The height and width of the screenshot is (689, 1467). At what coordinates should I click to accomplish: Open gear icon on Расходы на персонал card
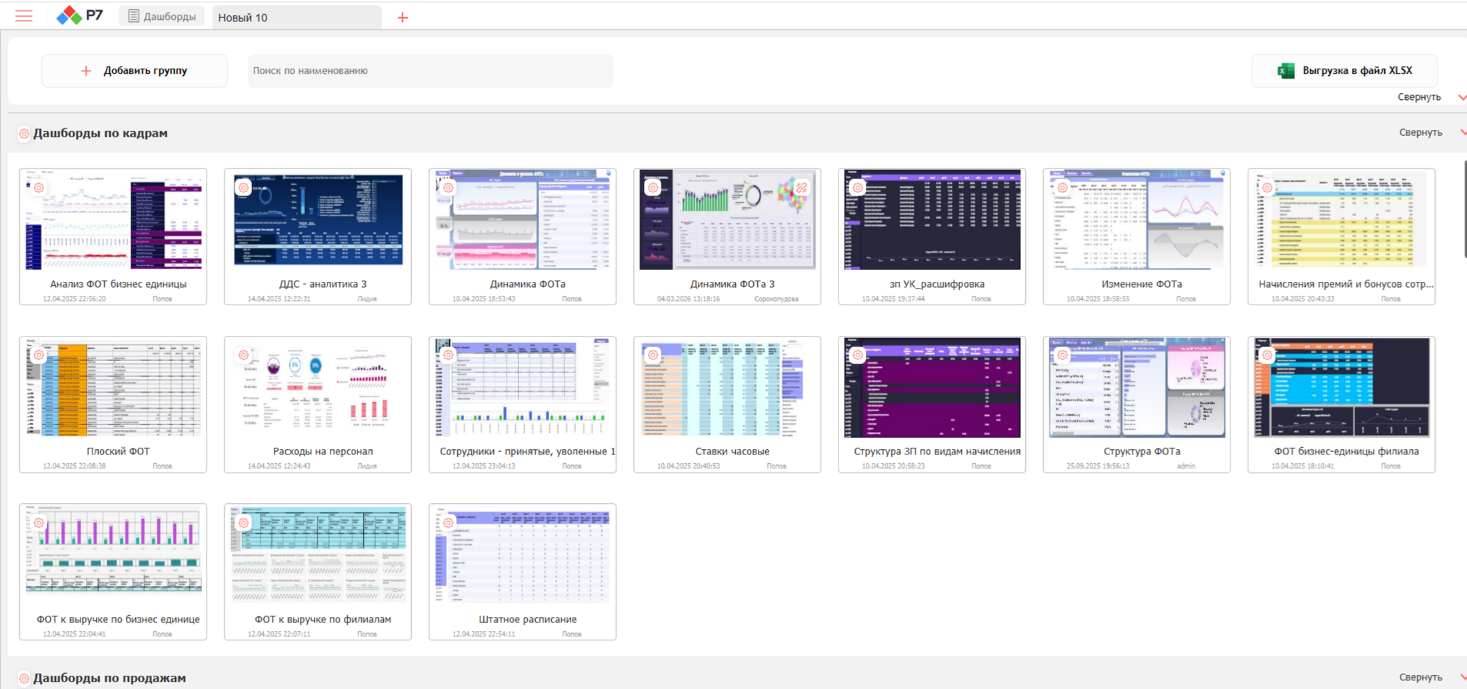(x=243, y=355)
